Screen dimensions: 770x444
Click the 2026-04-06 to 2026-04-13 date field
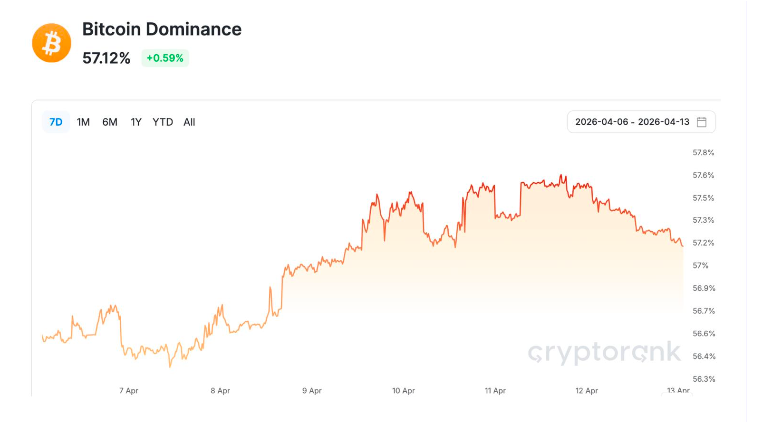click(631, 122)
